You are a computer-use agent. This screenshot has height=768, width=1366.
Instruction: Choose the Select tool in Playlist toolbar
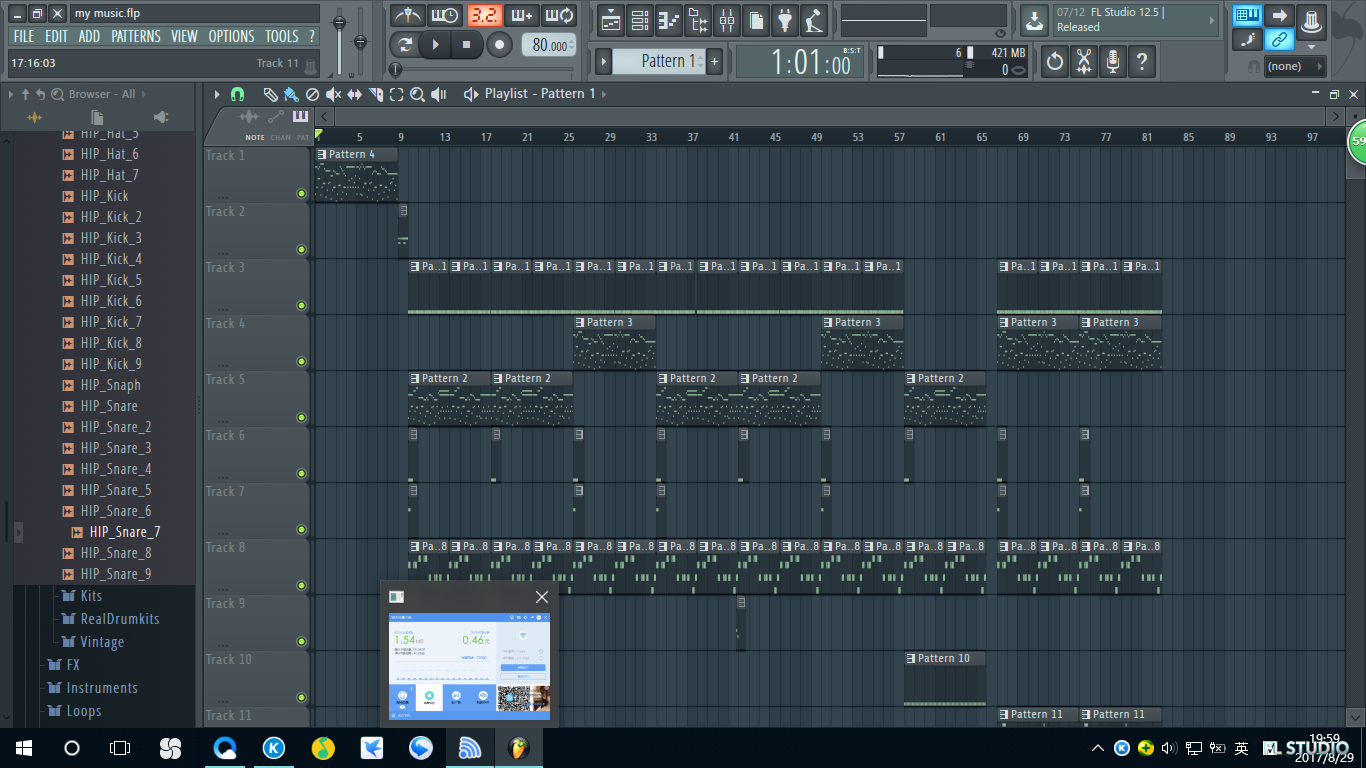point(397,94)
